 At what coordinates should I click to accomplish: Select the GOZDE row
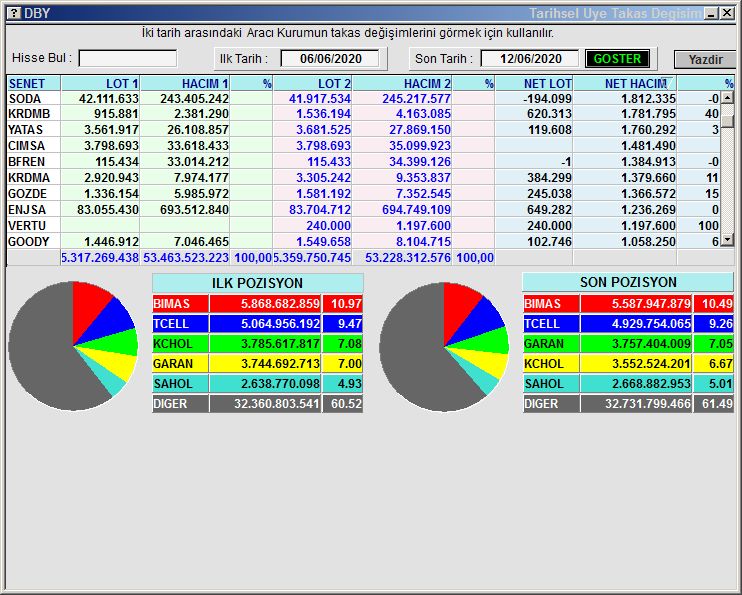point(363,194)
